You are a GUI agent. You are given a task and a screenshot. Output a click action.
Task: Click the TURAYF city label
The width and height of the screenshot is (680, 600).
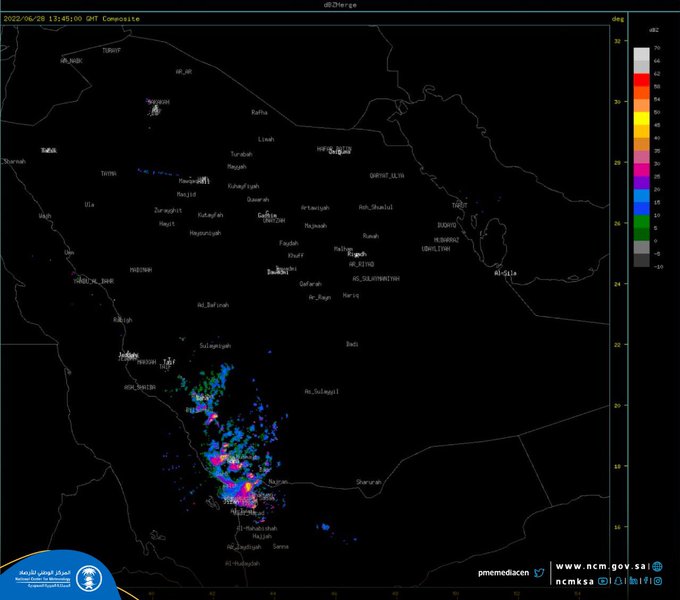point(111,51)
